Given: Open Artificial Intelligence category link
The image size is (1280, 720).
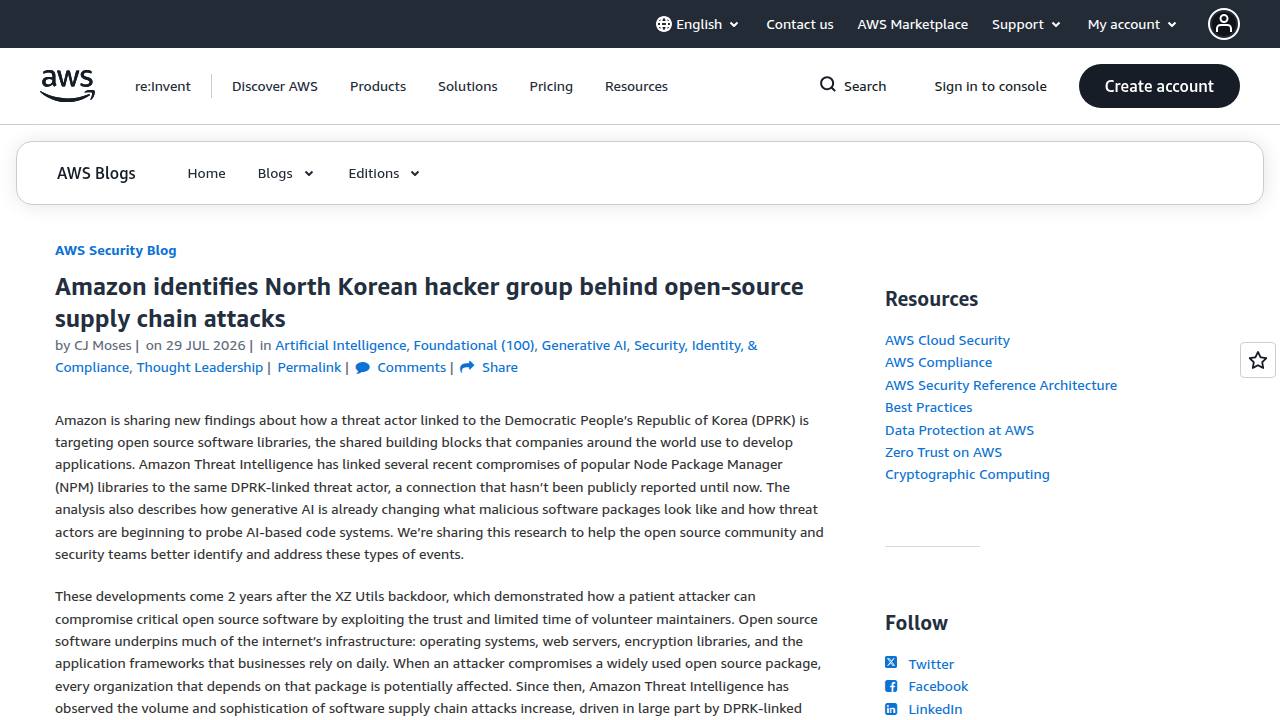Looking at the screenshot, I should 341,345.
